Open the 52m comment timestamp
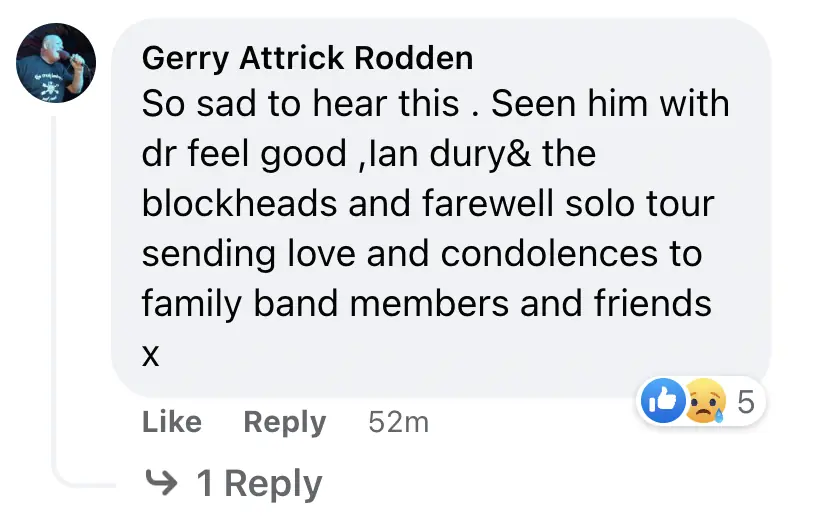The width and height of the screenshot is (824, 524). [398, 422]
